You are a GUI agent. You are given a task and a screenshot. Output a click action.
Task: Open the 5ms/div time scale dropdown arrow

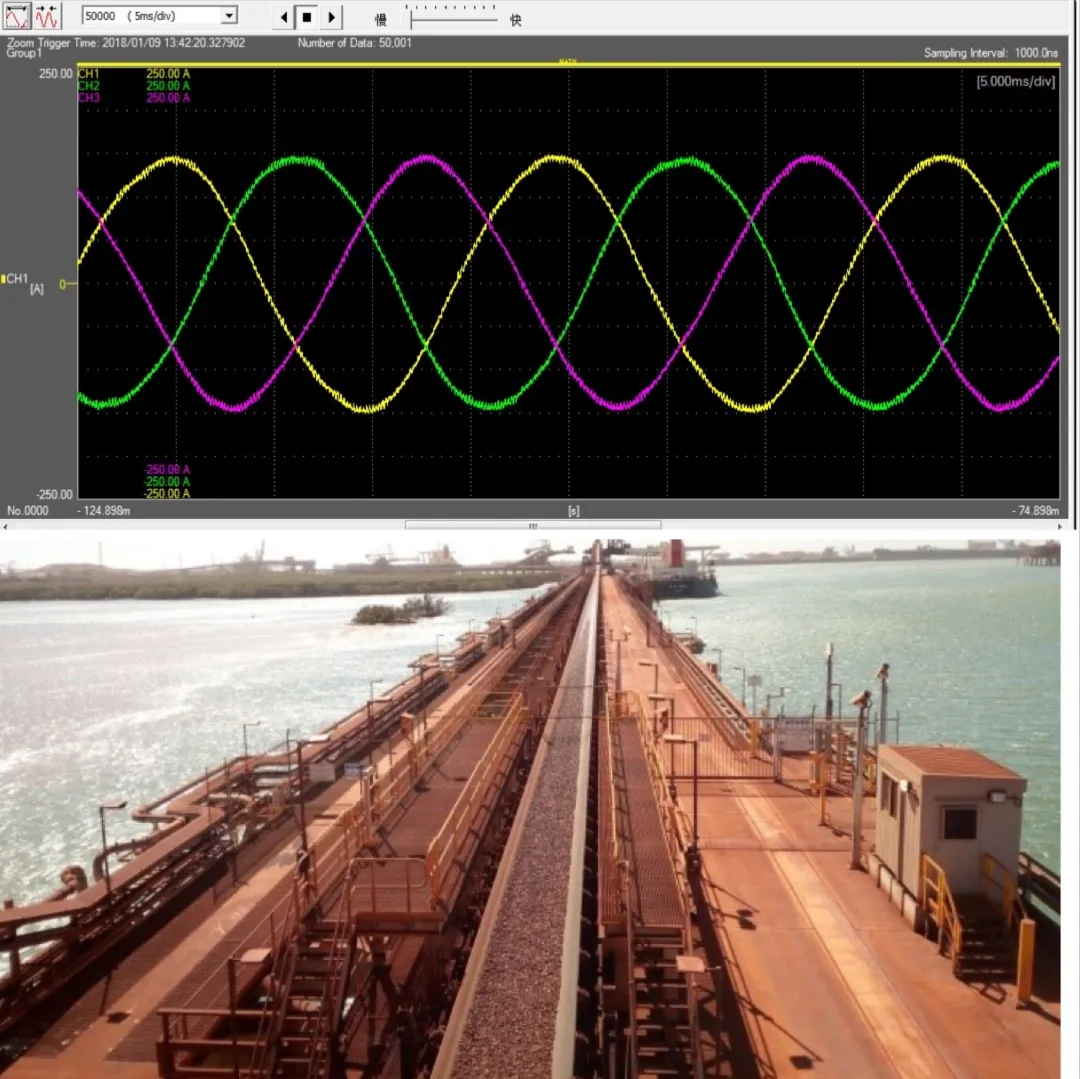click(229, 16)
